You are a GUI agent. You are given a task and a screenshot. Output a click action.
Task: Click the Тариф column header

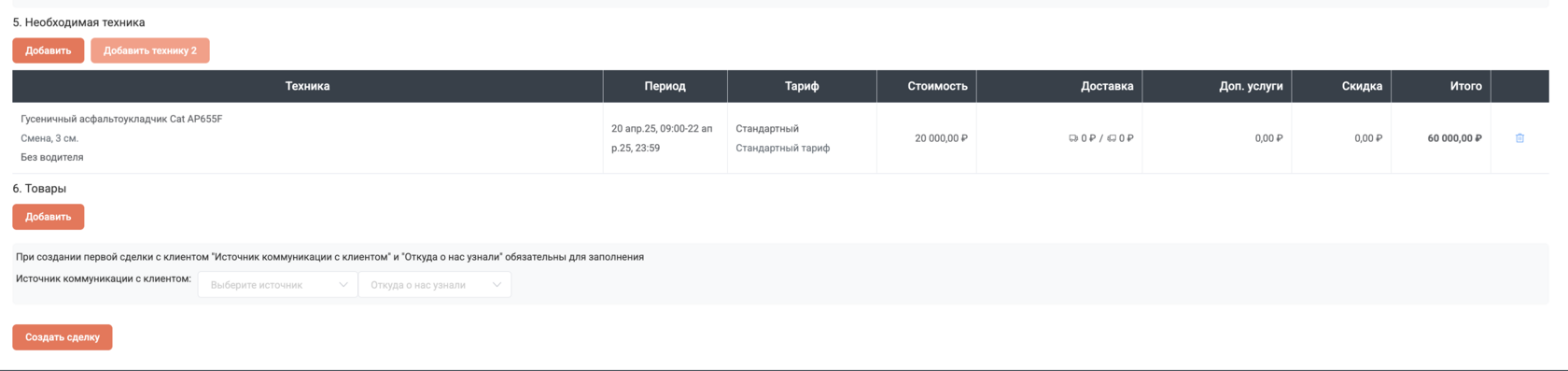(x=802, y=86)
